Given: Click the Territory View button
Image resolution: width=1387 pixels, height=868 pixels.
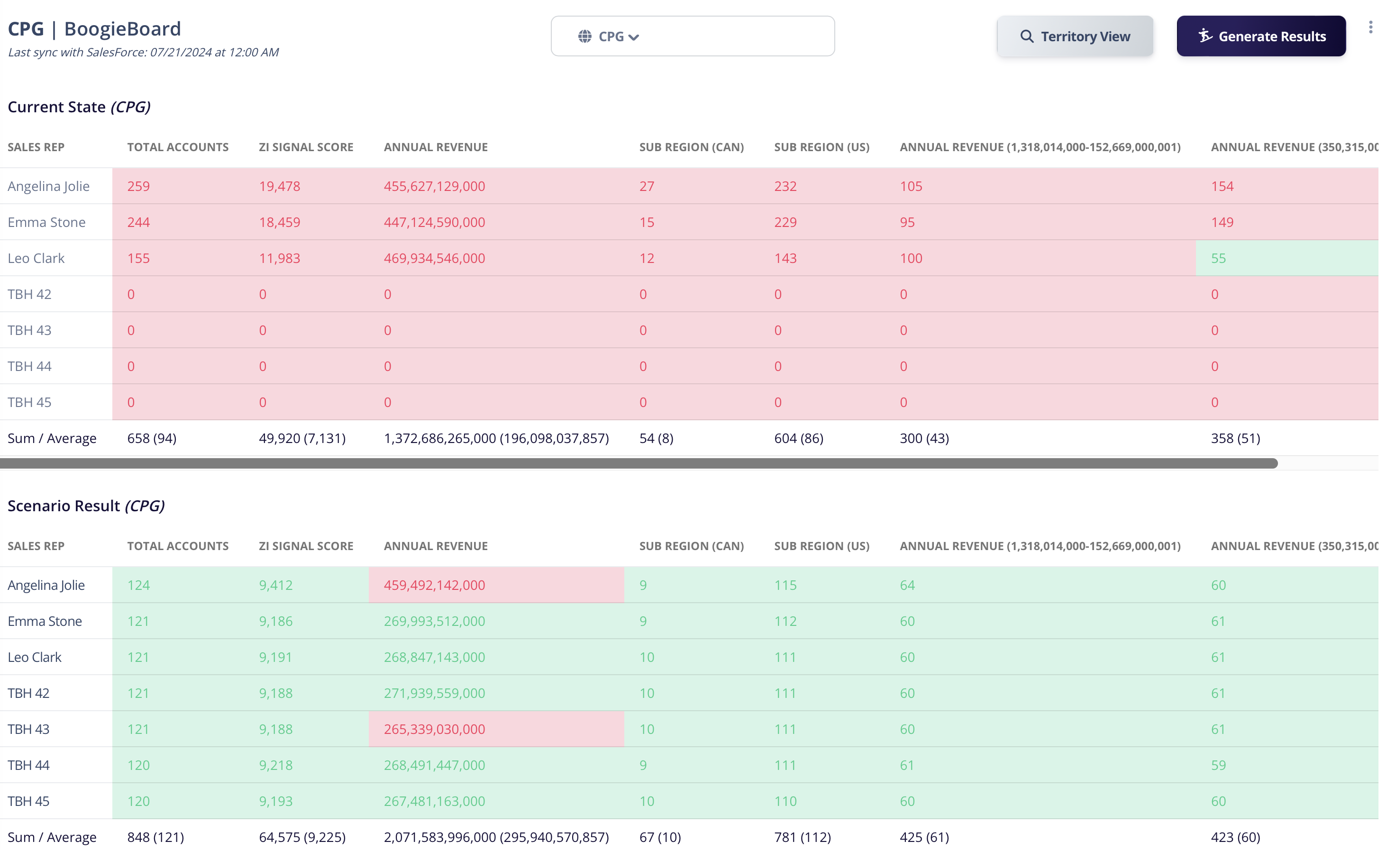Looking at the screenshot, I should click(x=1075, y=36).
